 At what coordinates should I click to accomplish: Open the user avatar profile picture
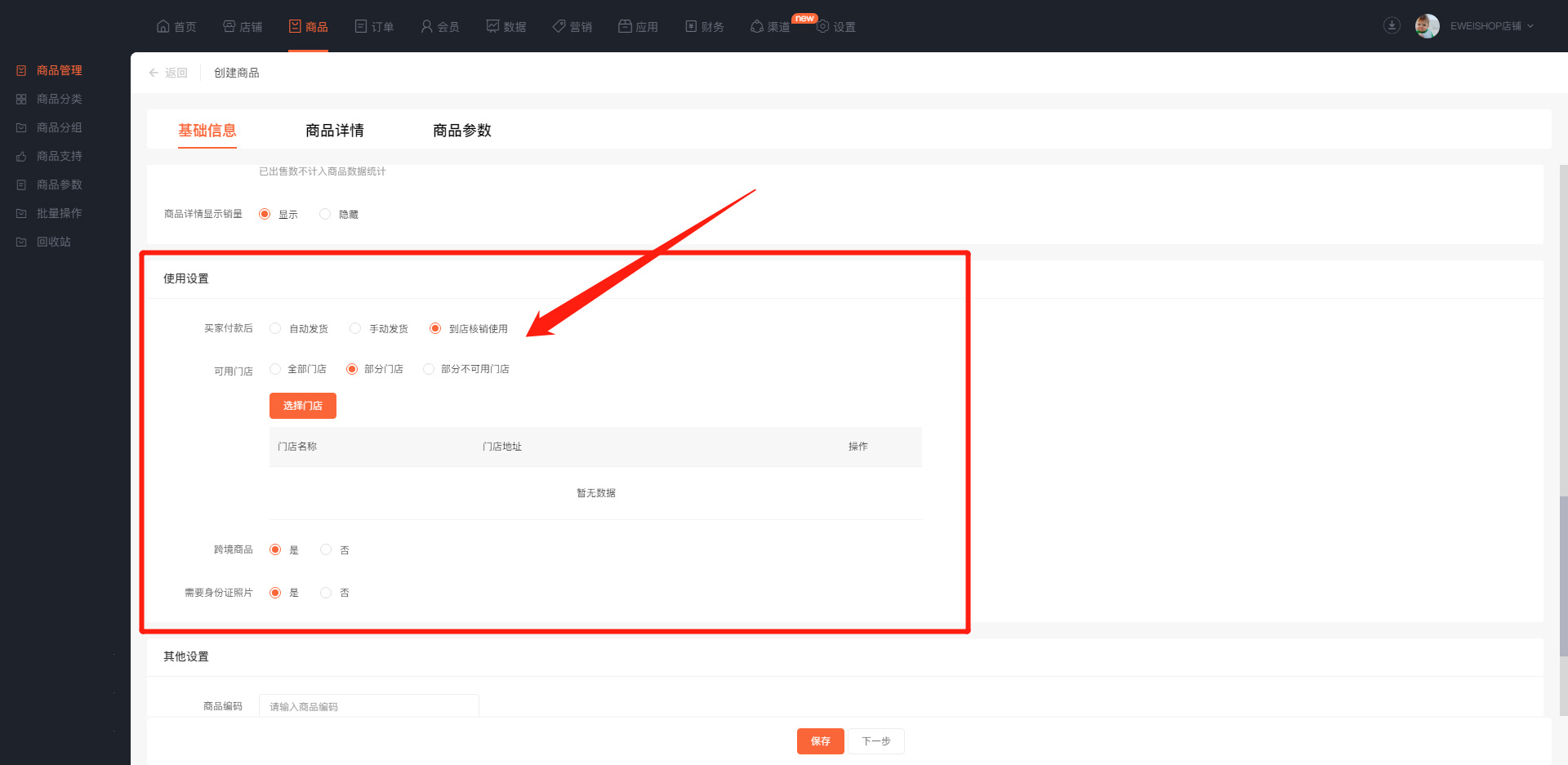click(x=1427, y=26)
